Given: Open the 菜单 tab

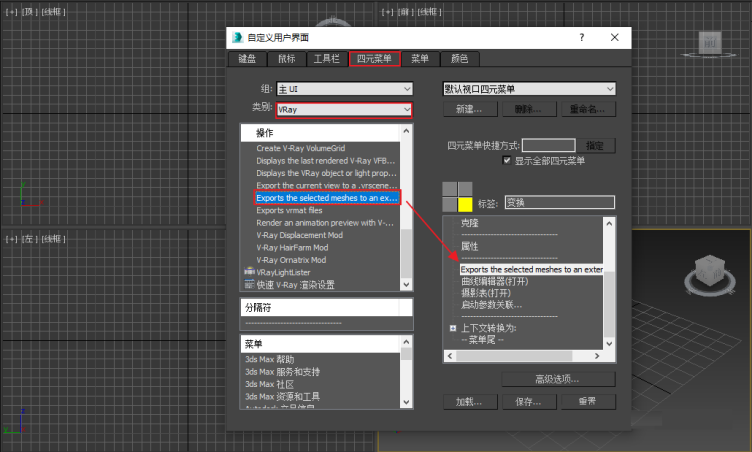Looking at the screenshot, I should [420, 59].
